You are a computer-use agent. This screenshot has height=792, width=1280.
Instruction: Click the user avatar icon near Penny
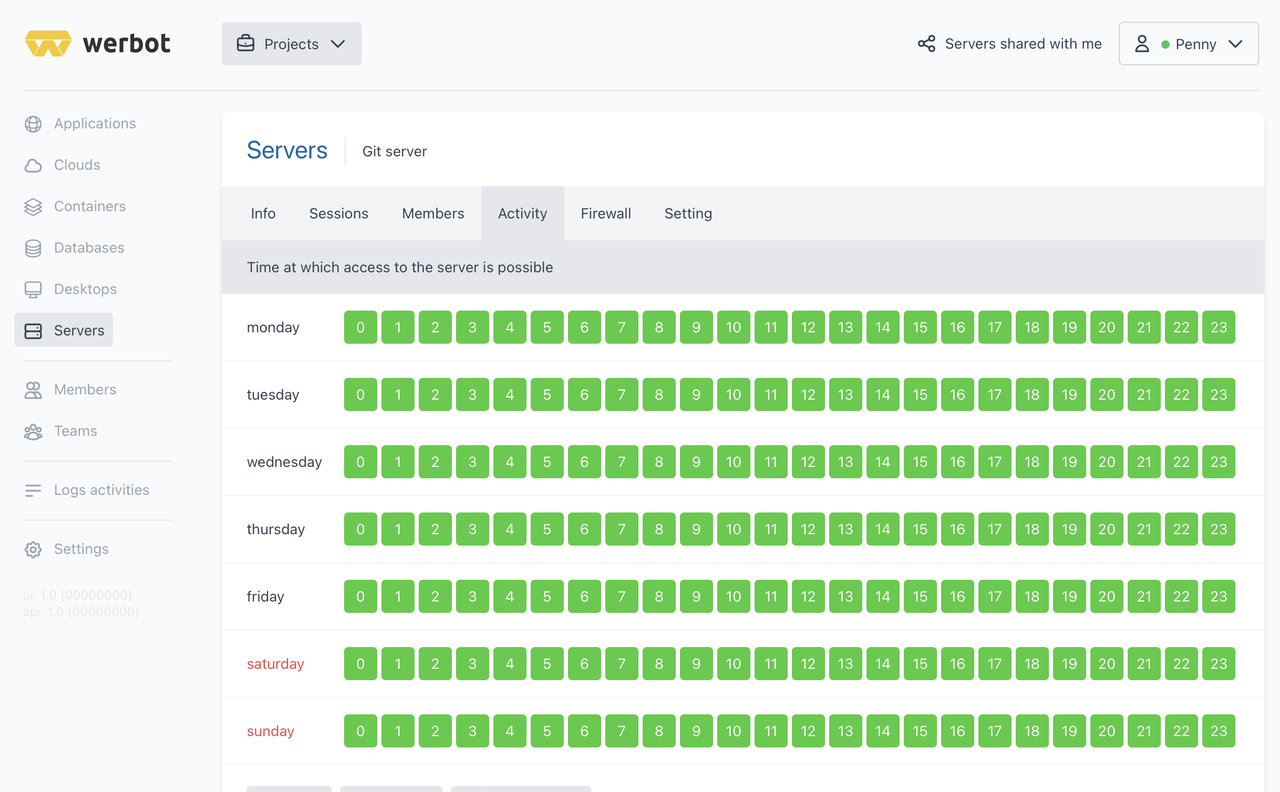click(1142, 44)
